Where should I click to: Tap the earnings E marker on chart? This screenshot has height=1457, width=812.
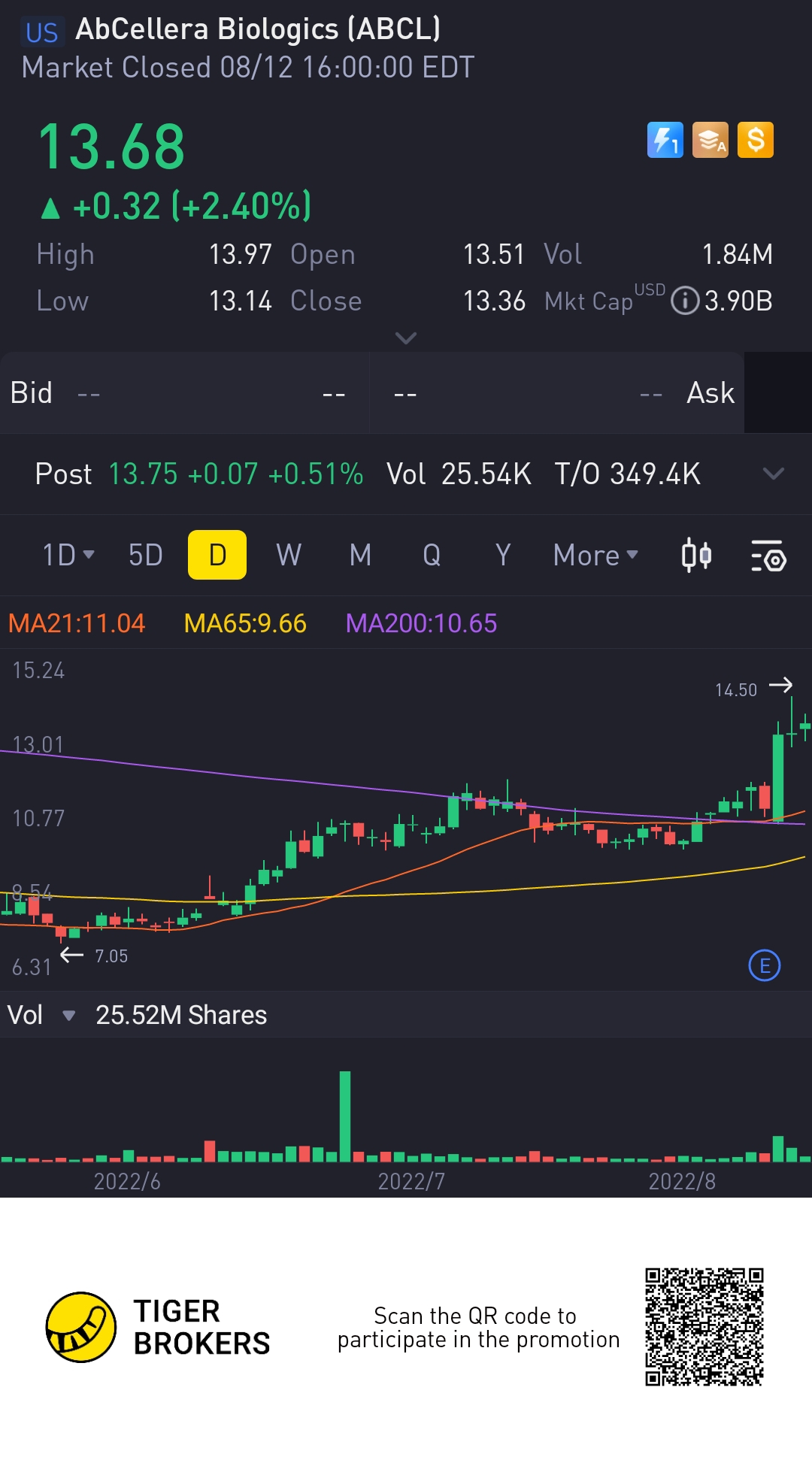pos(765,965)
